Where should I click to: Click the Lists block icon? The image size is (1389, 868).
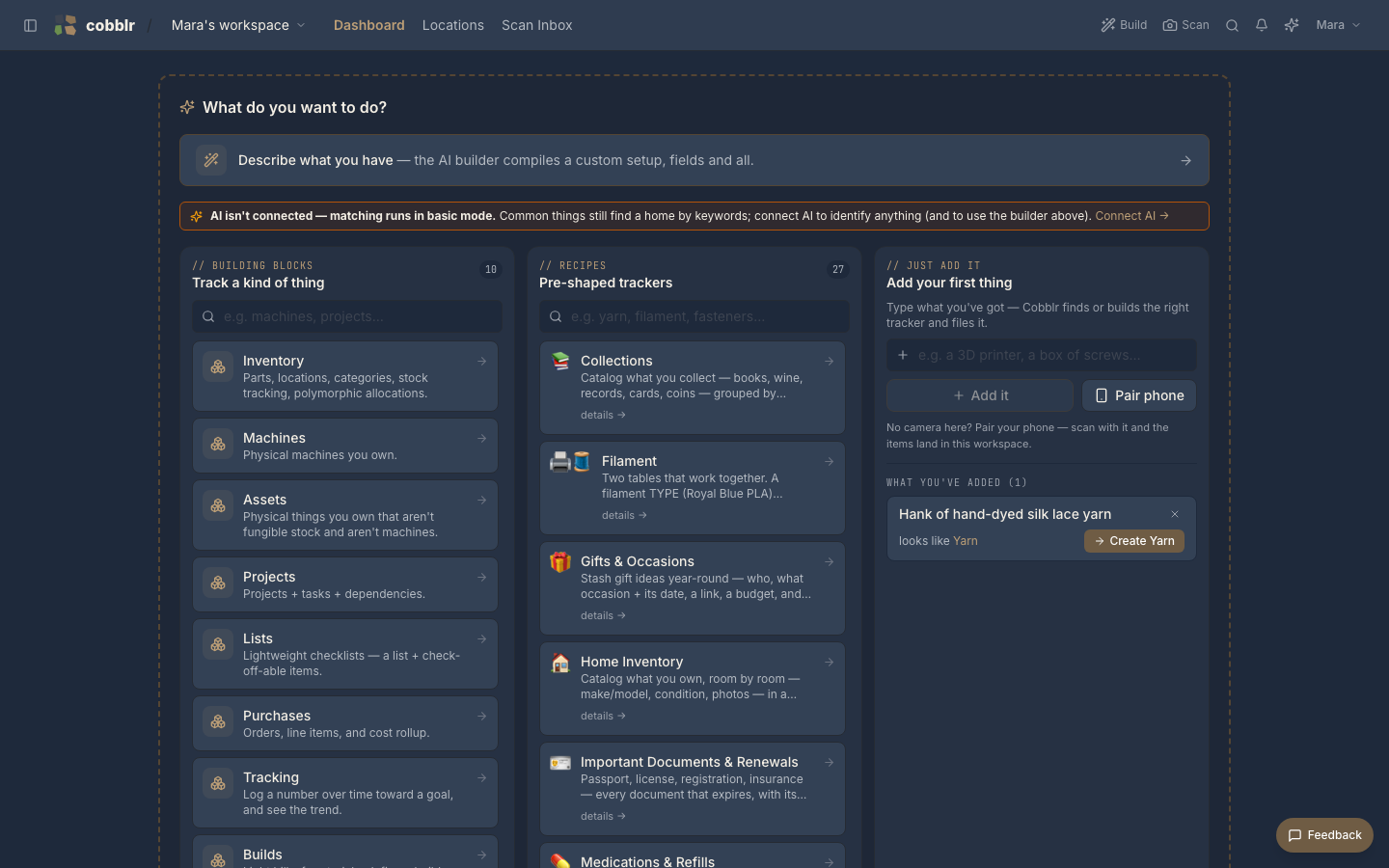click(x=218, y=644)
